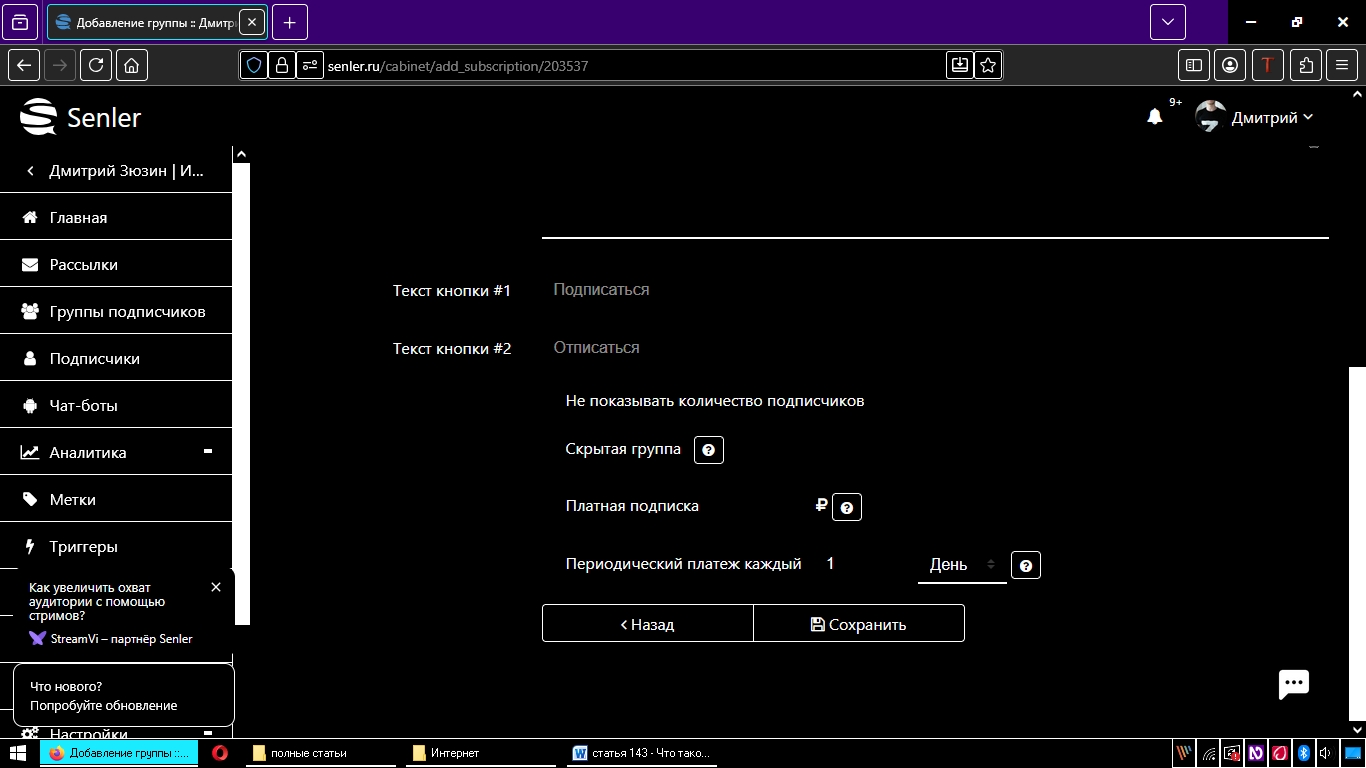Click help icon beside the День selector
Image resolution: width=1366 pixels, height=768 pixels.
[1025, 565]
